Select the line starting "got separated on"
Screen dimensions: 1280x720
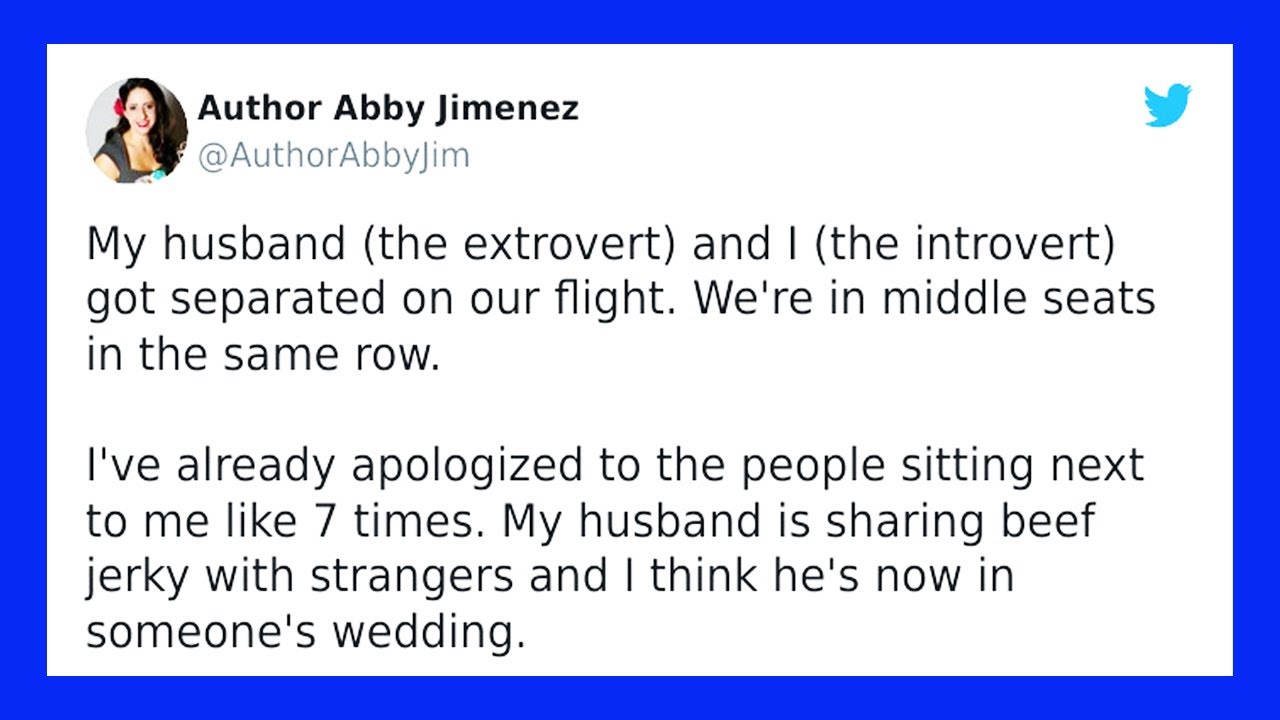tap(620, 301)
